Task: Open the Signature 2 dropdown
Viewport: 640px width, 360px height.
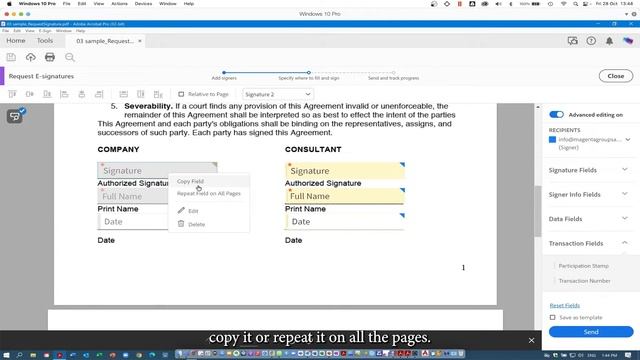Action: (x=278, y=94)
